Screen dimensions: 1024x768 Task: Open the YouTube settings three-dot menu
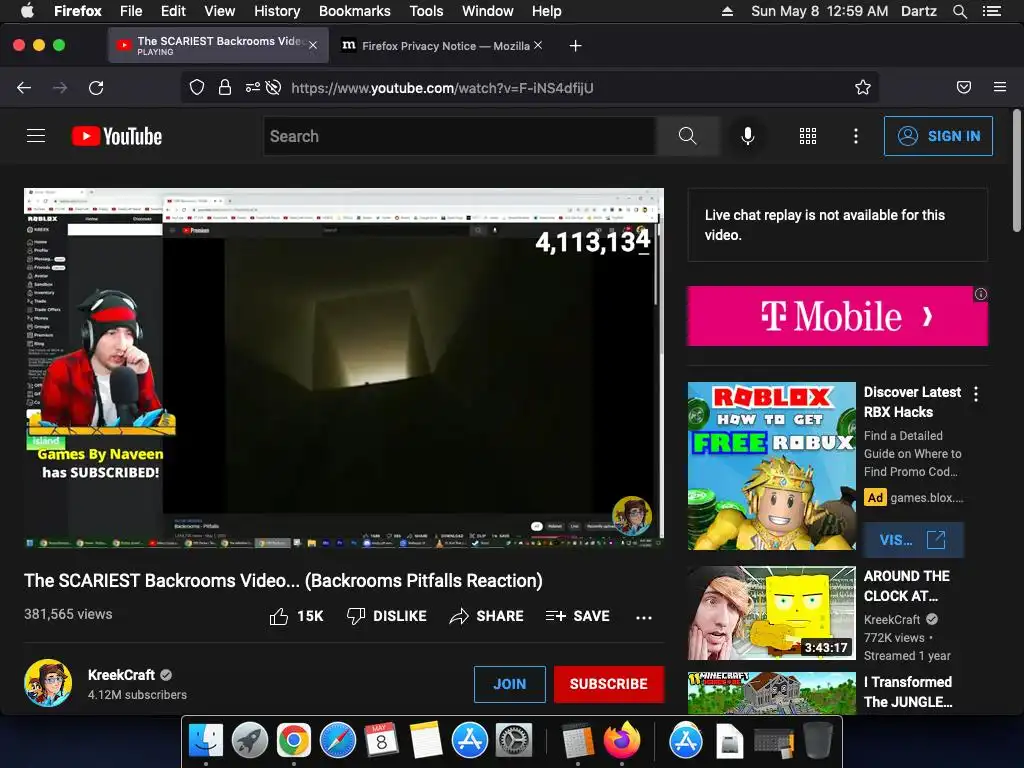856,136
